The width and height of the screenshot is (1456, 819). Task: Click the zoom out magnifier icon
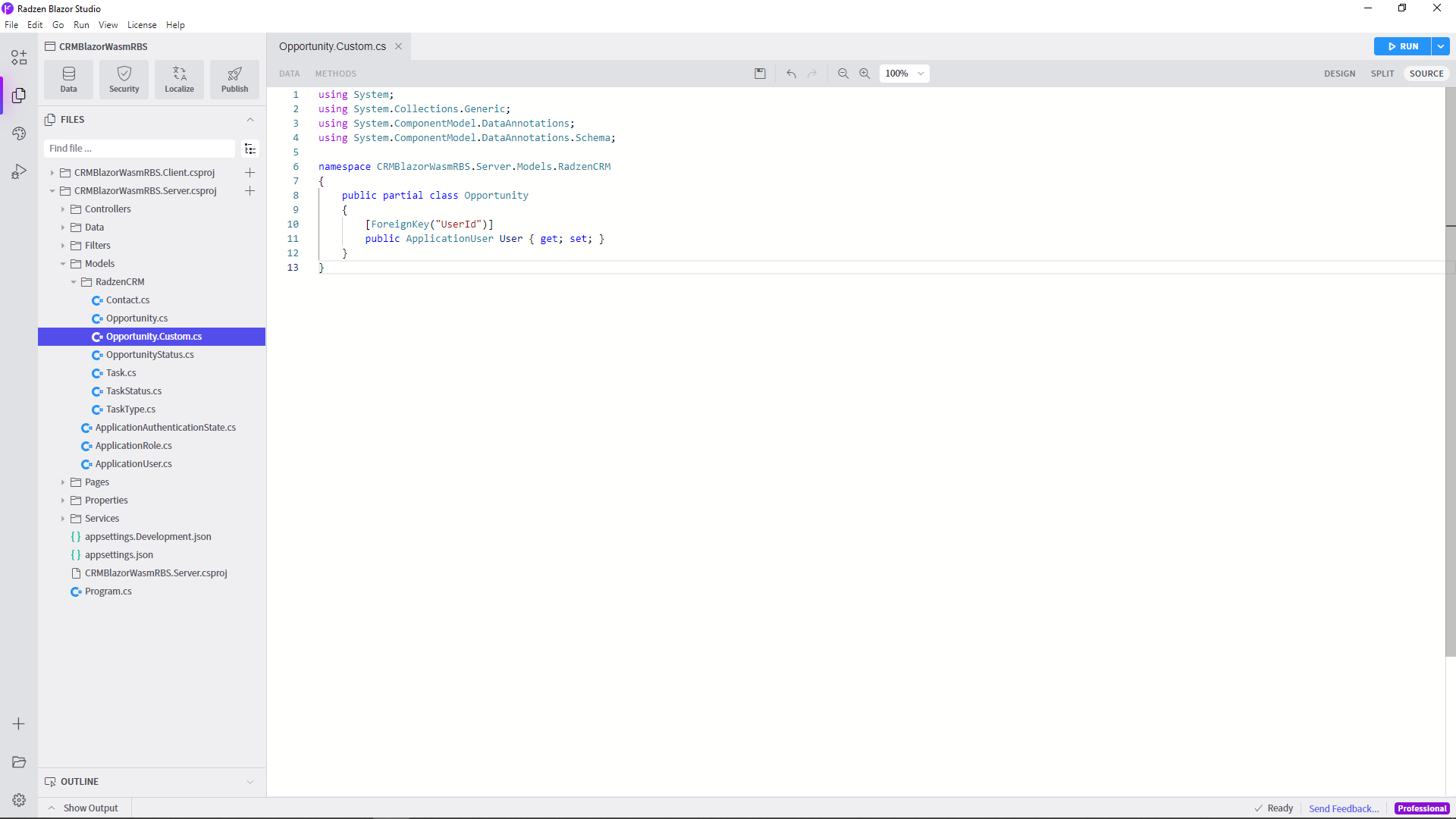pos(843,74)
